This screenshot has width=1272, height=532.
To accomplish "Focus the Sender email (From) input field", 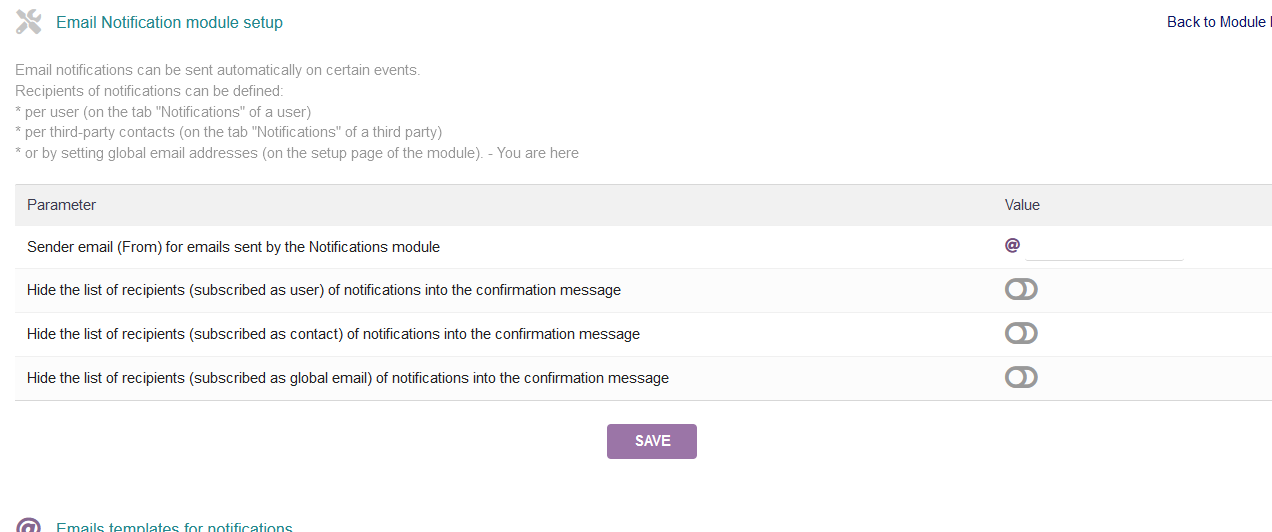I will (x=1104, y=247).
